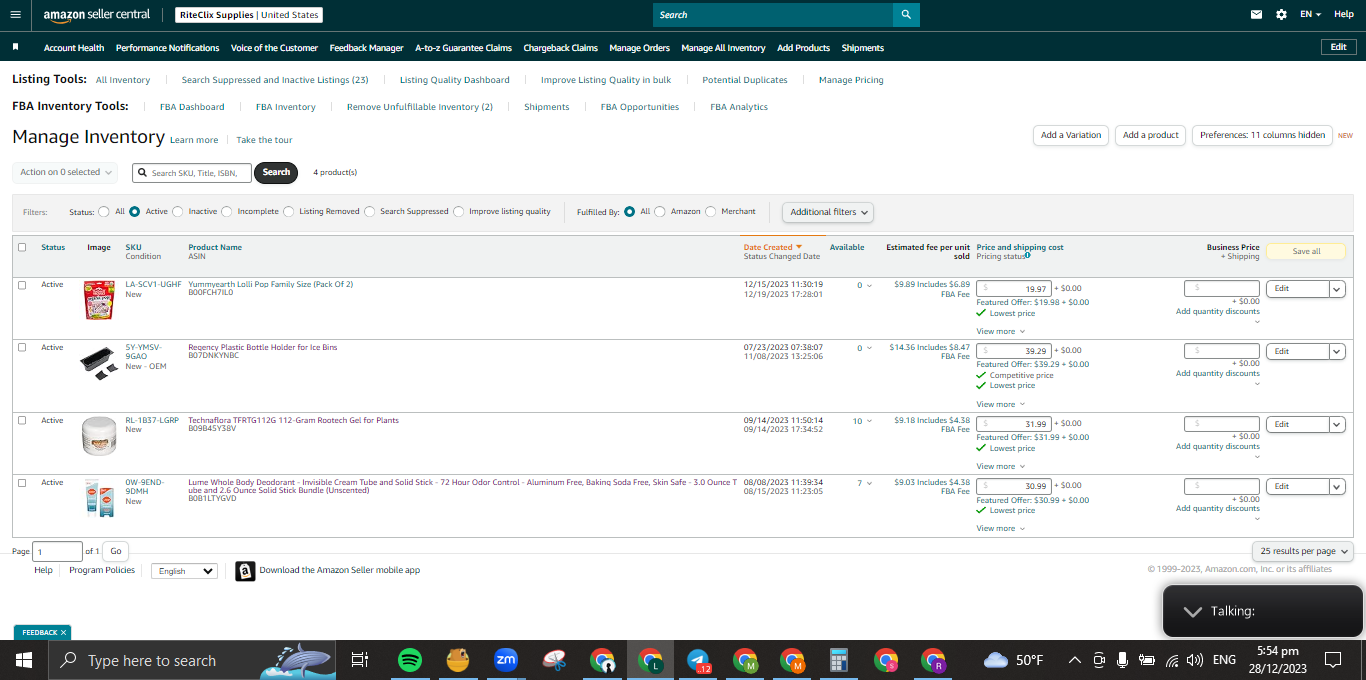Open Telegram from the taskbar
This screenshot has width=1366, height=680.
[x=698, y=660]
